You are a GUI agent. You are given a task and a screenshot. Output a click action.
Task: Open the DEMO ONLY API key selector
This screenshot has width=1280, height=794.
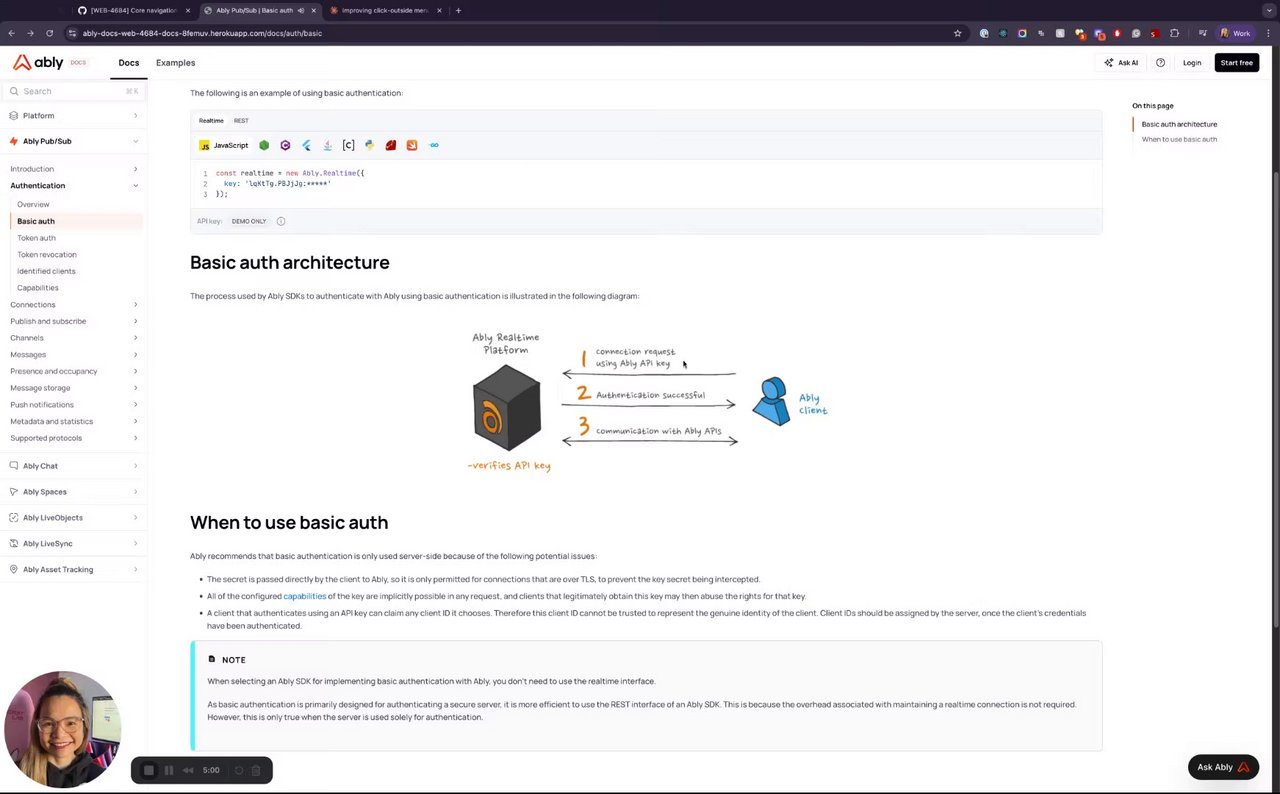pos(249,221)
